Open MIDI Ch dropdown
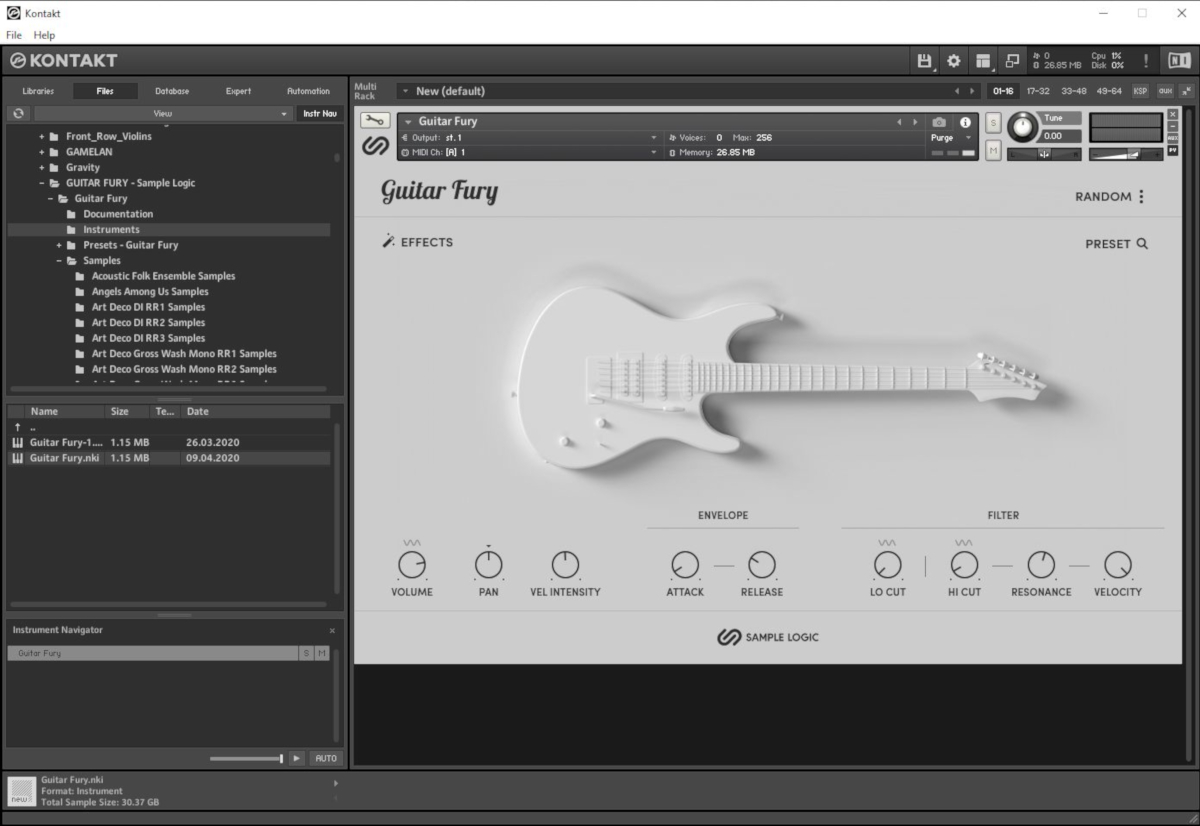The image size is (1200, 826). tap(529, 153)
